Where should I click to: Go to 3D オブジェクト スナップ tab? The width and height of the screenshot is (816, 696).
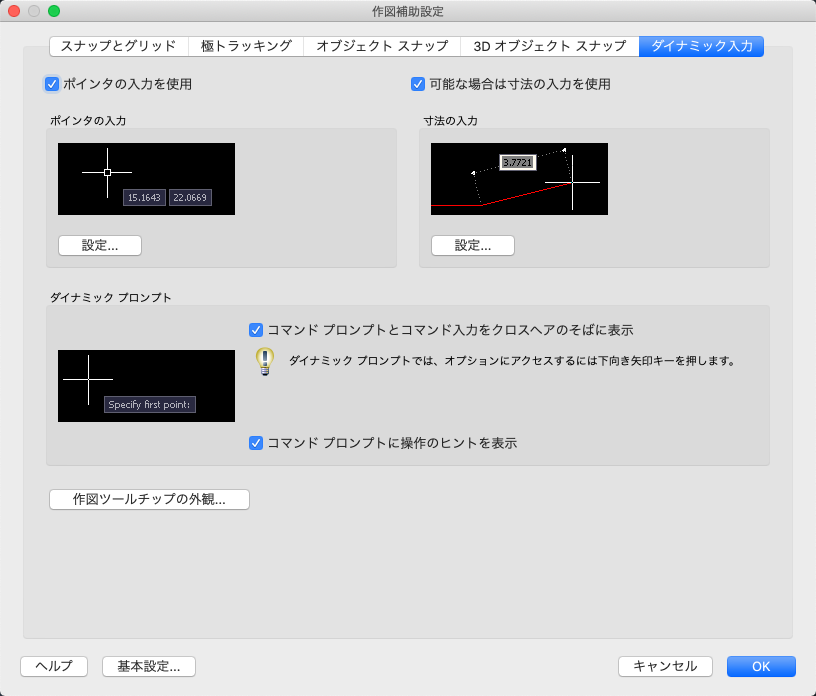550,46
